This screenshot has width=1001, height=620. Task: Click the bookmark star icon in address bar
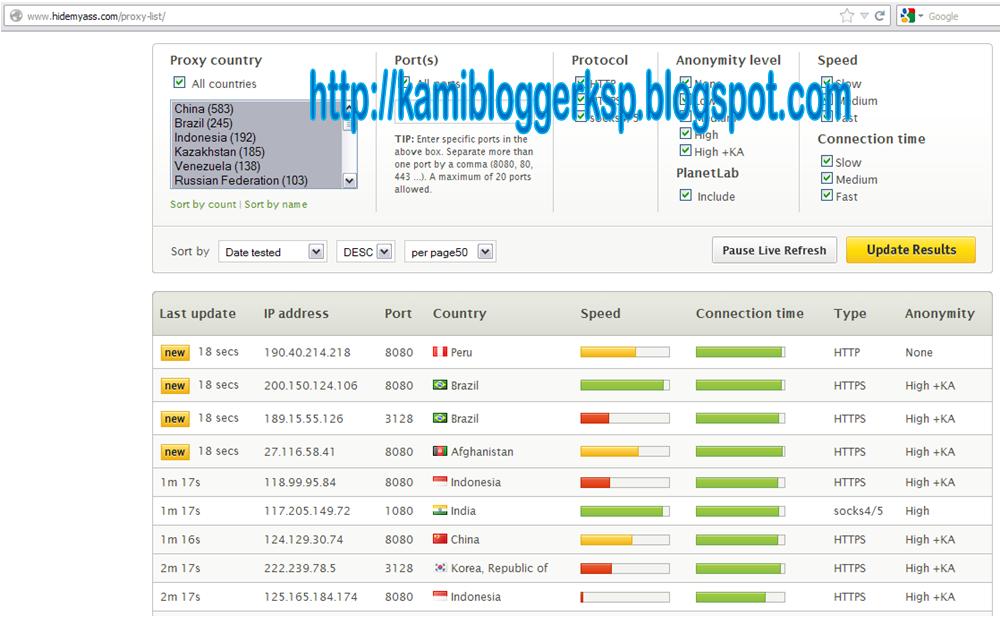tap(847, 16)
